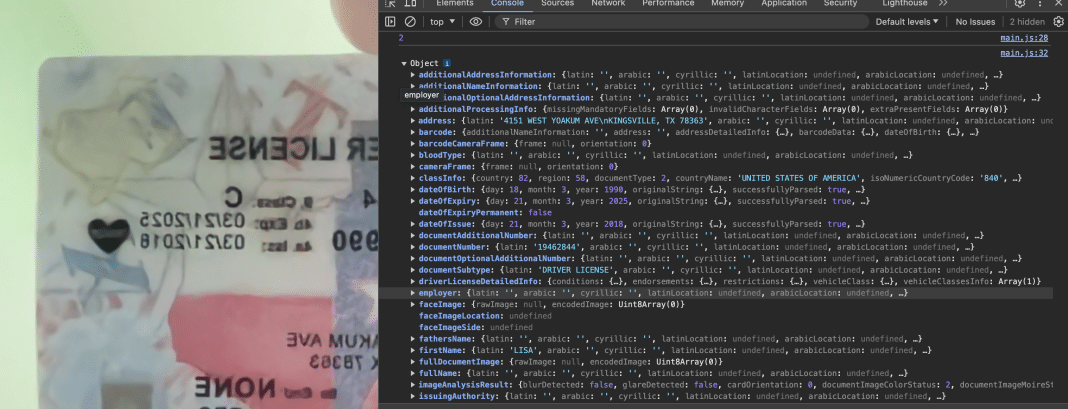
Task: Create a live expression with eye icon
Action: (x=475, y=22)
